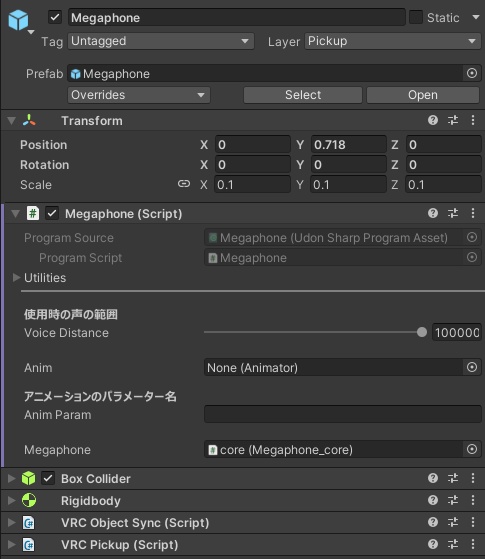Open Megaphone (Script) help icon
Viewport: 485px width, 559px height.
433,213
